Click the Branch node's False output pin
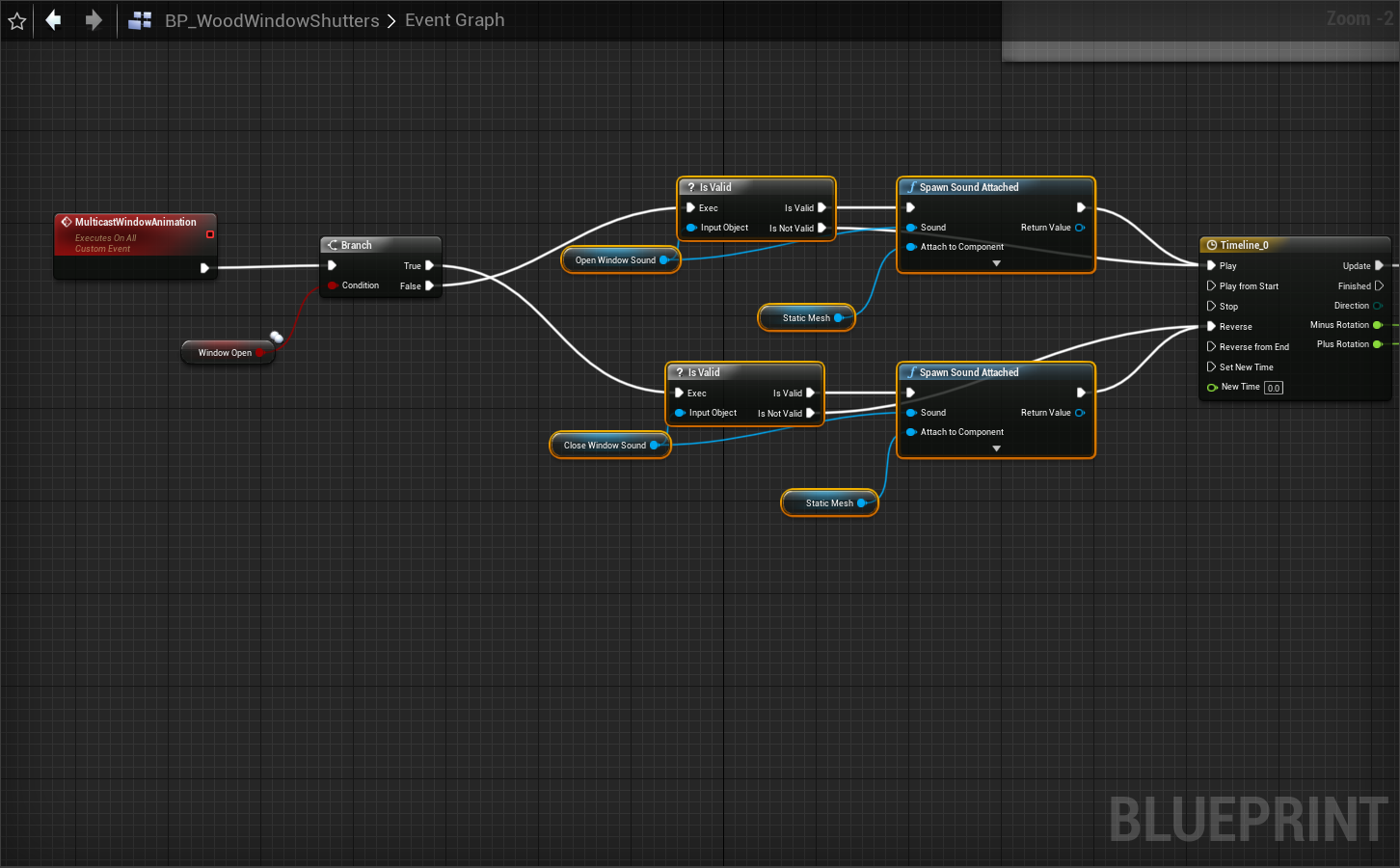The height and width of the screenshot is (868, 1400). click(x=429, y=285)
